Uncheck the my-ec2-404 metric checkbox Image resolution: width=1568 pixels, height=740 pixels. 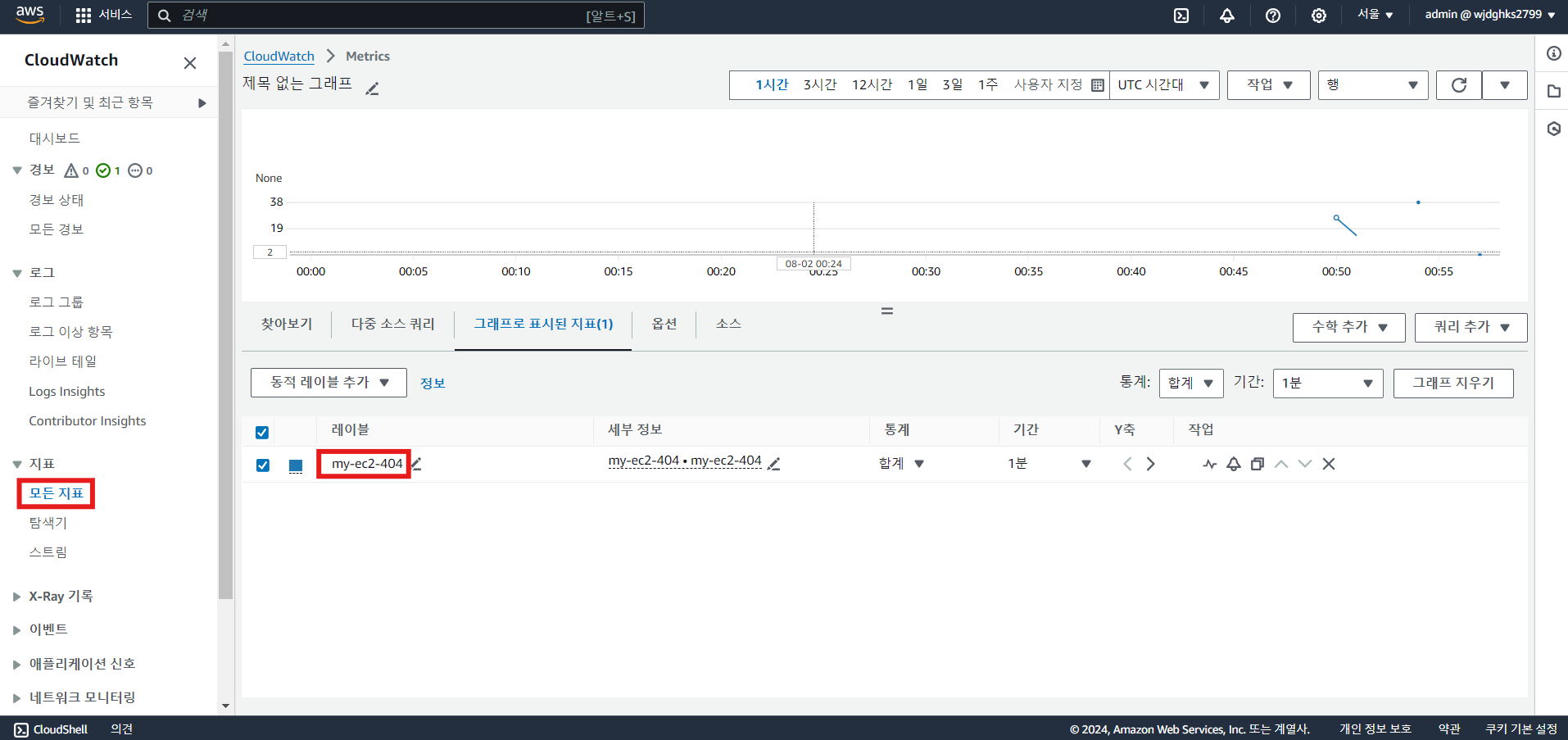(x=263, y=465)
